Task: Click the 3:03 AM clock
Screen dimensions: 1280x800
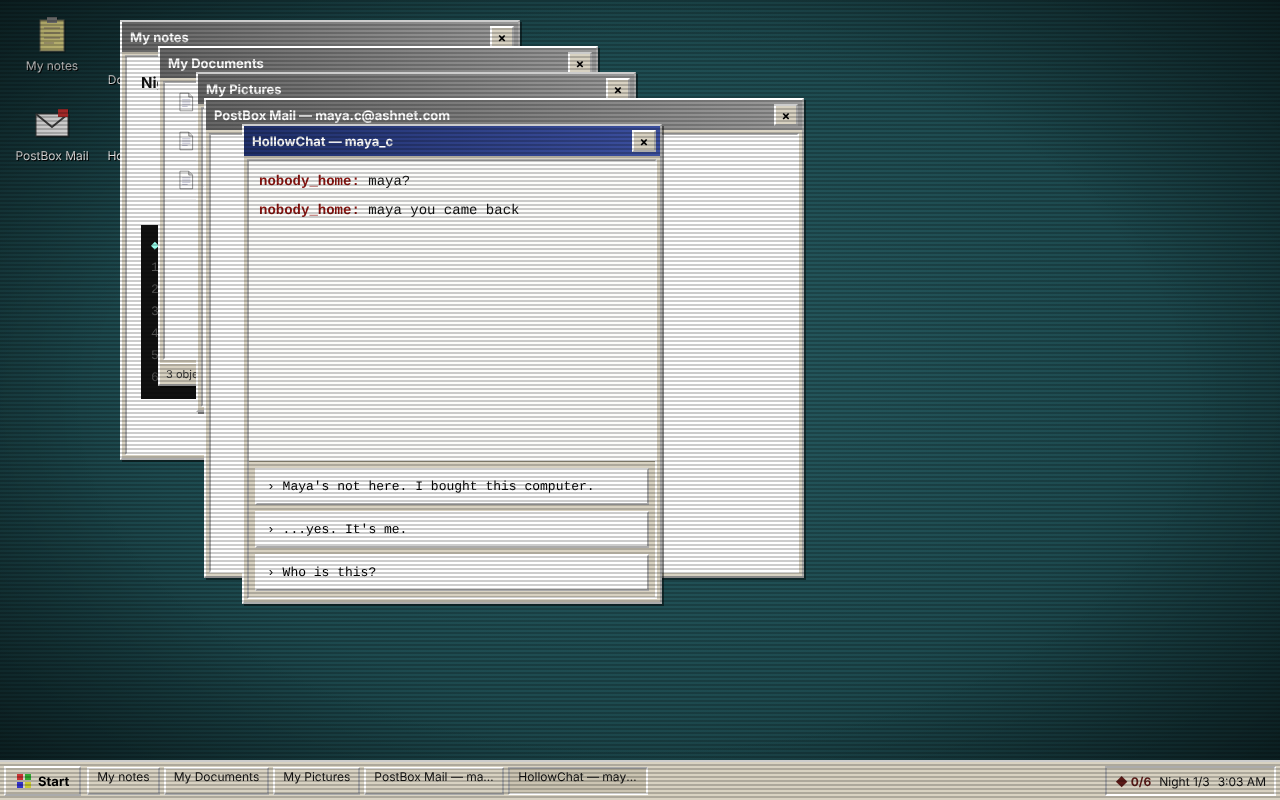Action: click(x=1242, y=782)
